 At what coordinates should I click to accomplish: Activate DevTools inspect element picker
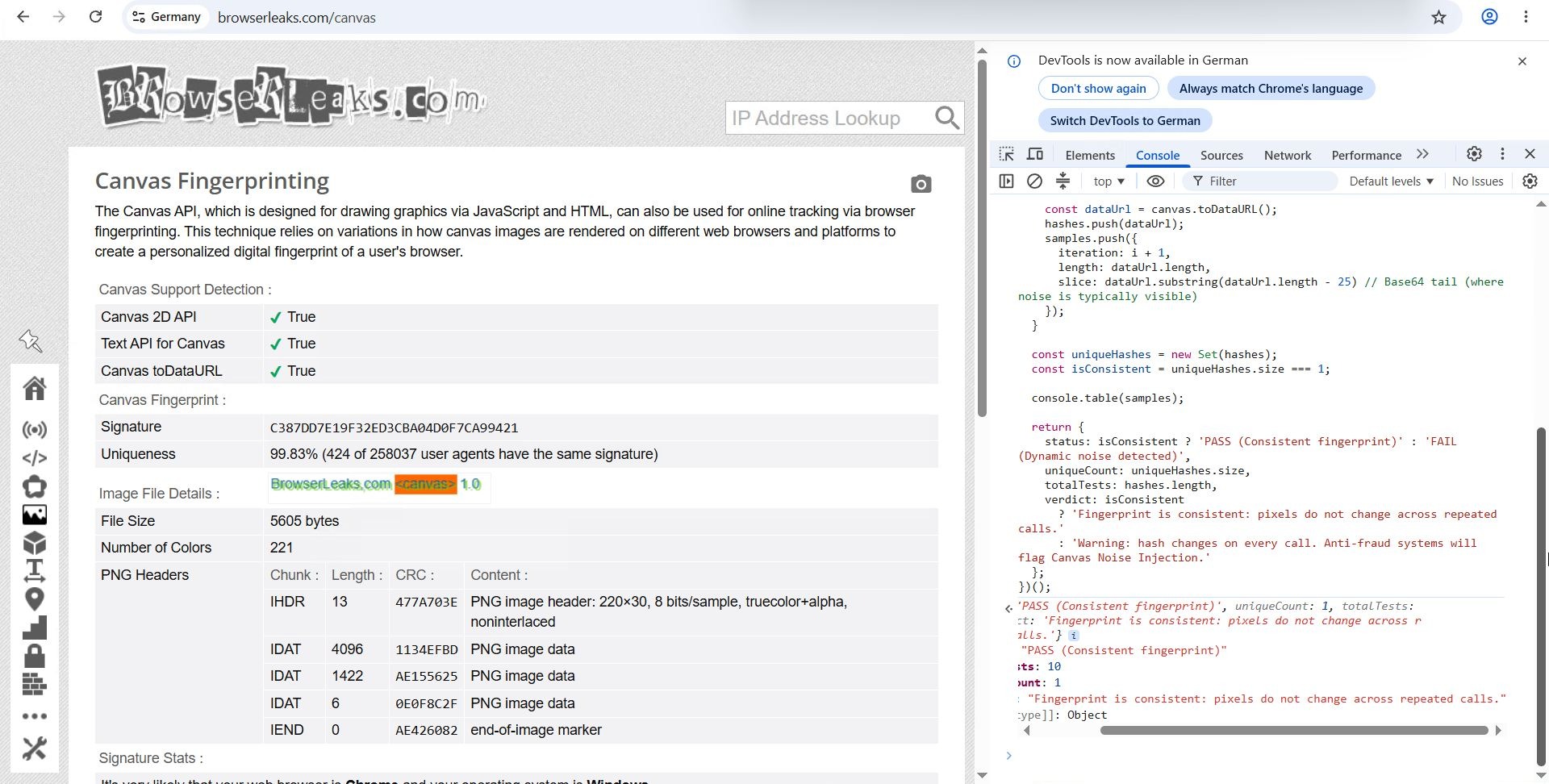1006,154
